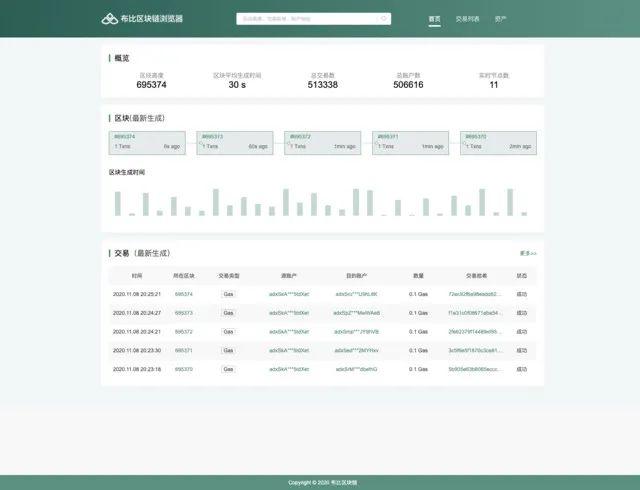Viewport: 640px width, 490px height.
Task: Open transaction hash in last row
Action: tap(475, 369)
